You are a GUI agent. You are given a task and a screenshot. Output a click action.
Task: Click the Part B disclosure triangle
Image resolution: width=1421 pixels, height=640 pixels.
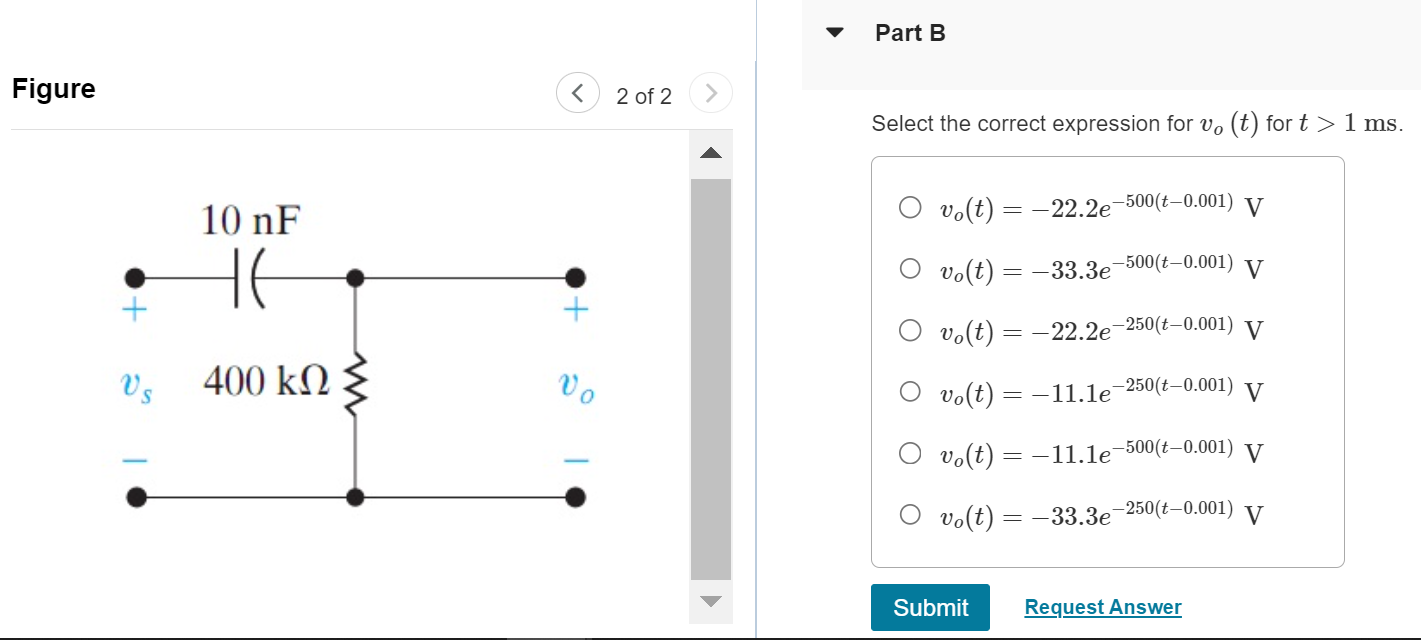(834, 32)
